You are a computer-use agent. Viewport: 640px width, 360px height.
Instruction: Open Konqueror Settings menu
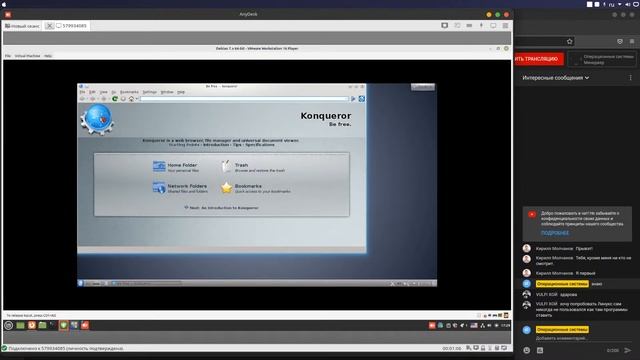[x=149, y=92]
